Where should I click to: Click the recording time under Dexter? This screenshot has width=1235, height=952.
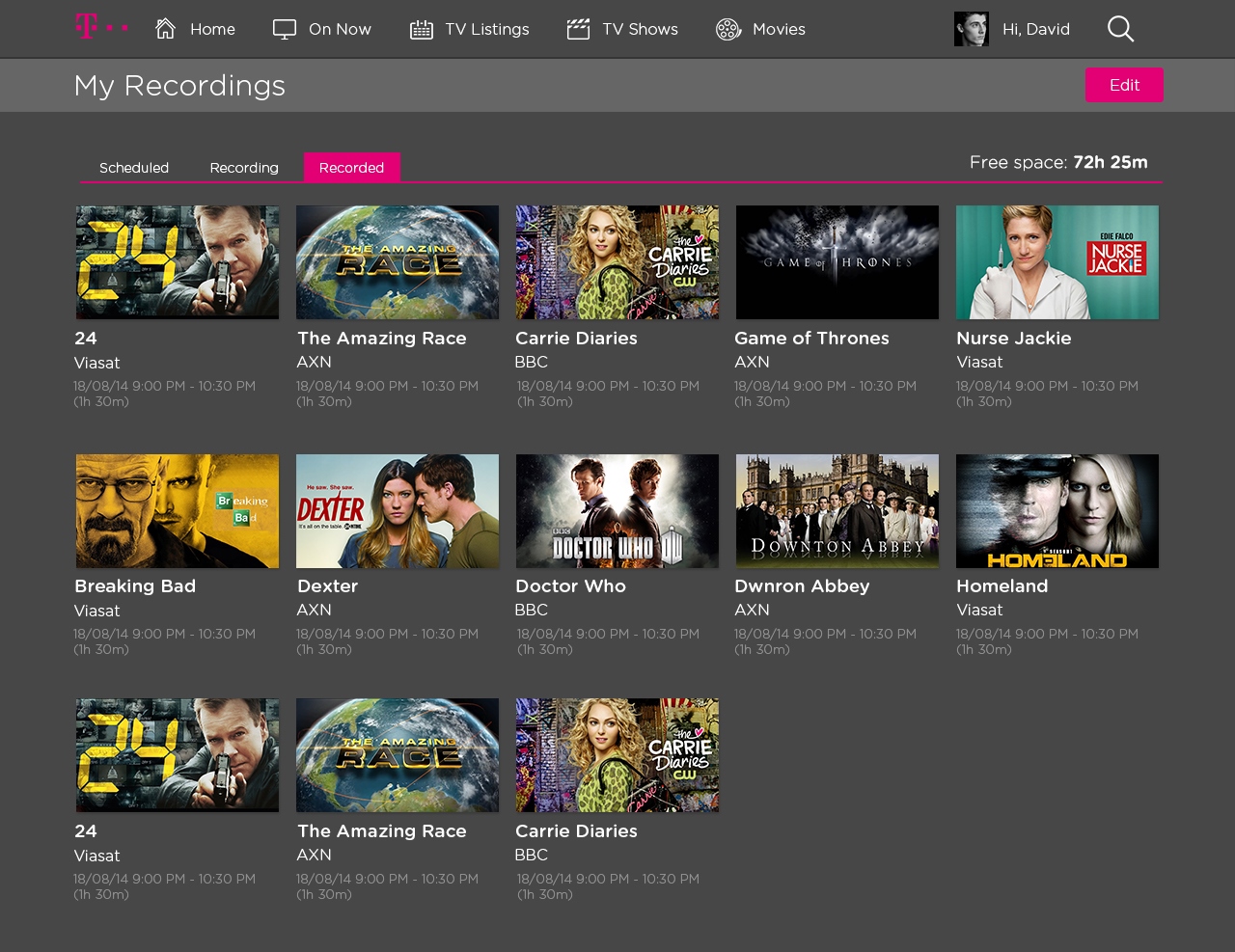pyautogui.click(x=387, y=641)
